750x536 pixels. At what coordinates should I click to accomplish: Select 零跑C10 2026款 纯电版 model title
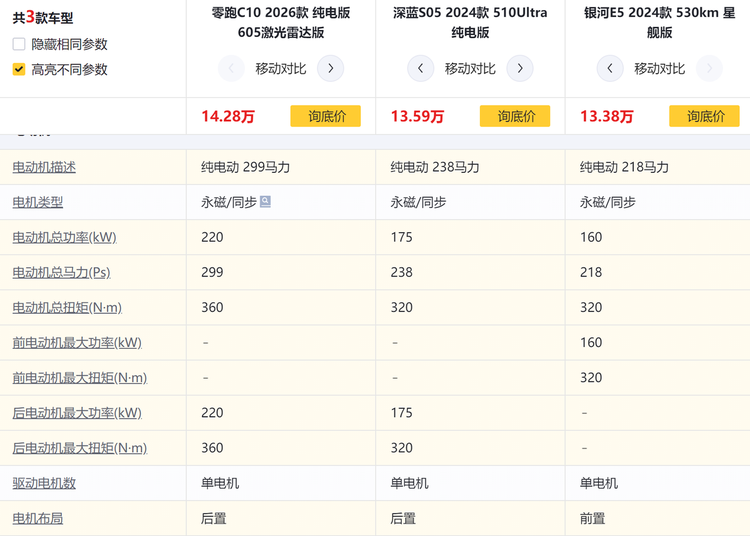click(281, 22)
